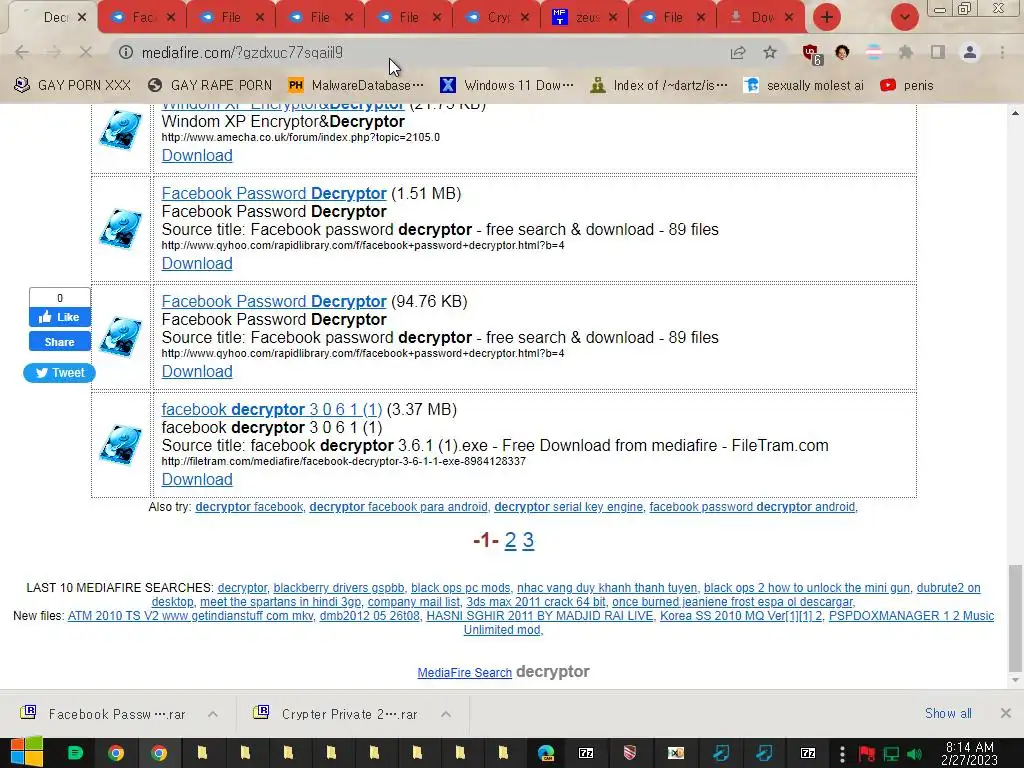Screen dimensions: 1024x768
Task: Bookmark this page with the star icon
Action: (x=770, y=52)
